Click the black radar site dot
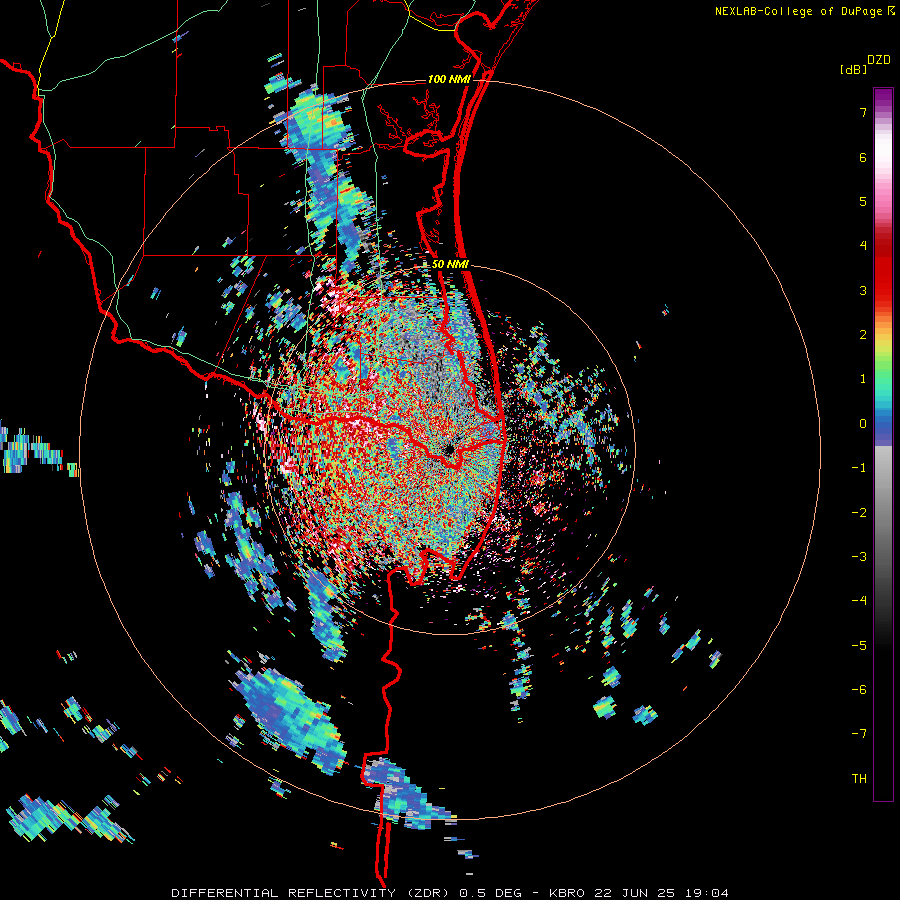This screenshot has width=900, height=900. (x=449, y=450)
